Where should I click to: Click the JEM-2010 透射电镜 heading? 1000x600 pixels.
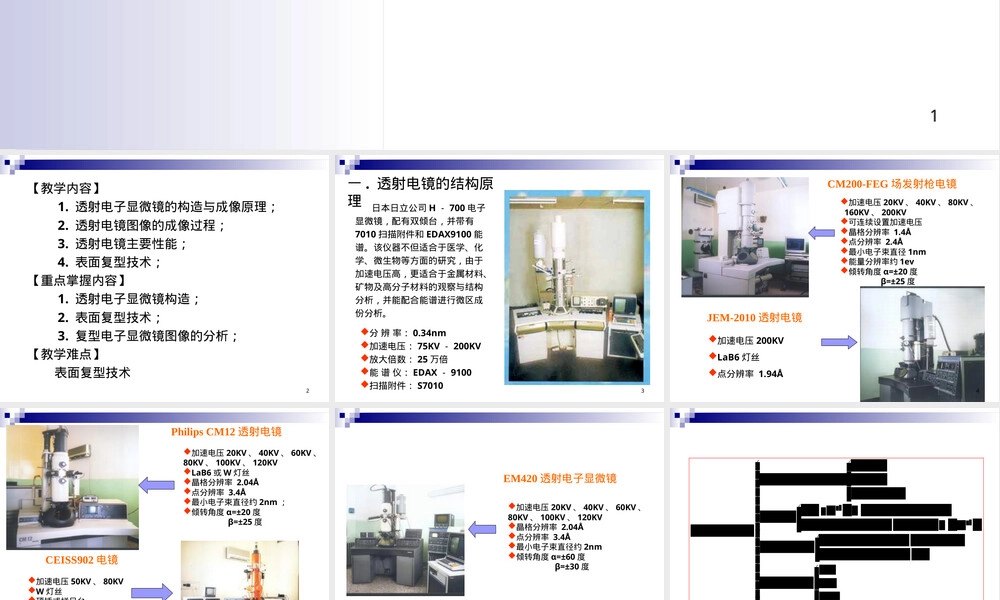click(x=754, y=318)
